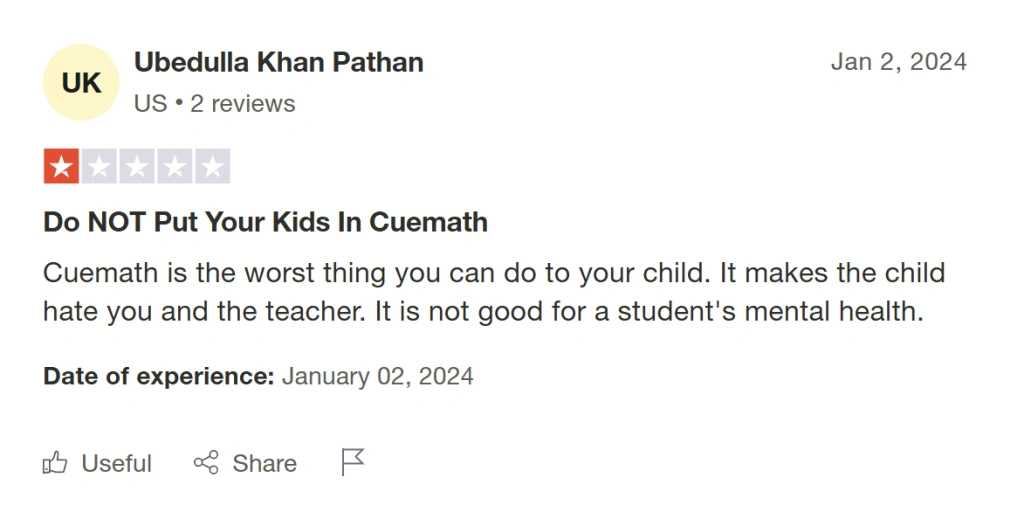The width and height of the screenshot is (1024, 505).
Task: Click the Jan 2, 2024 review date
Action: tap(898, 62)
